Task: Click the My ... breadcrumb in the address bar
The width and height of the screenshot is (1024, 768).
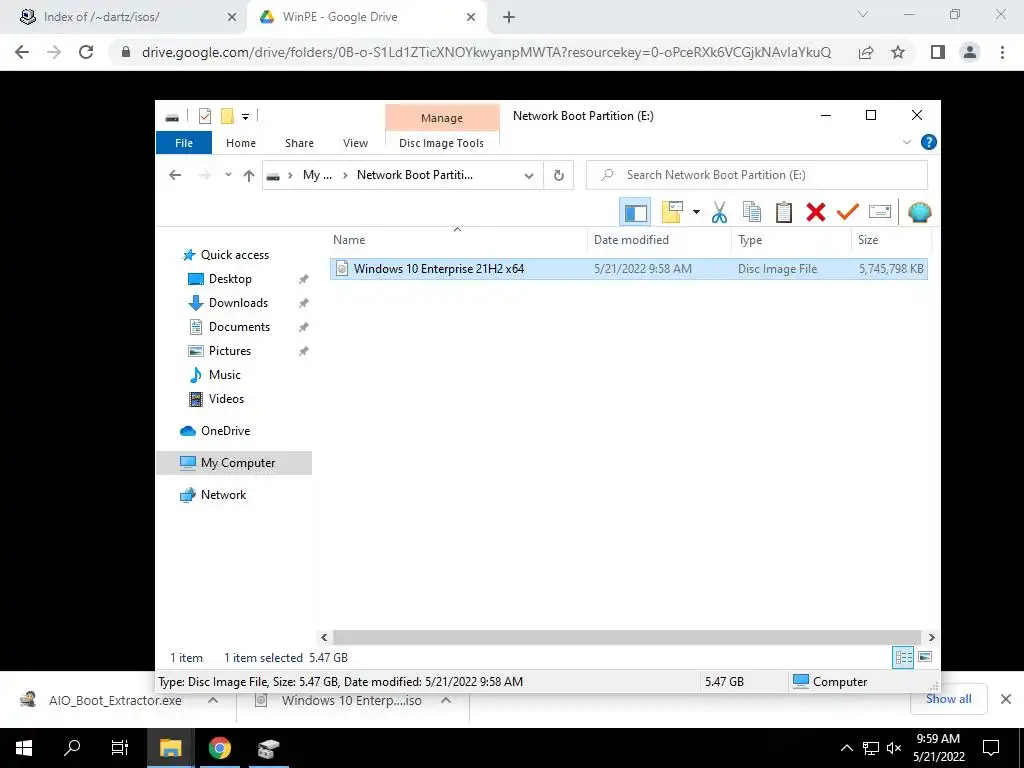Action: click(x=317, y=175)
